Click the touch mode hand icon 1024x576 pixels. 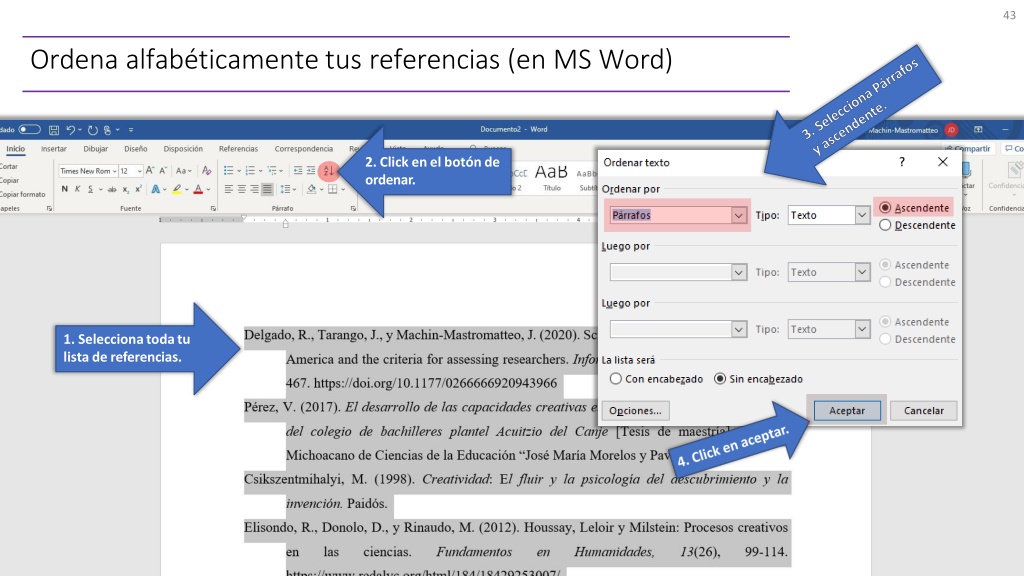[x=107, y=130]
